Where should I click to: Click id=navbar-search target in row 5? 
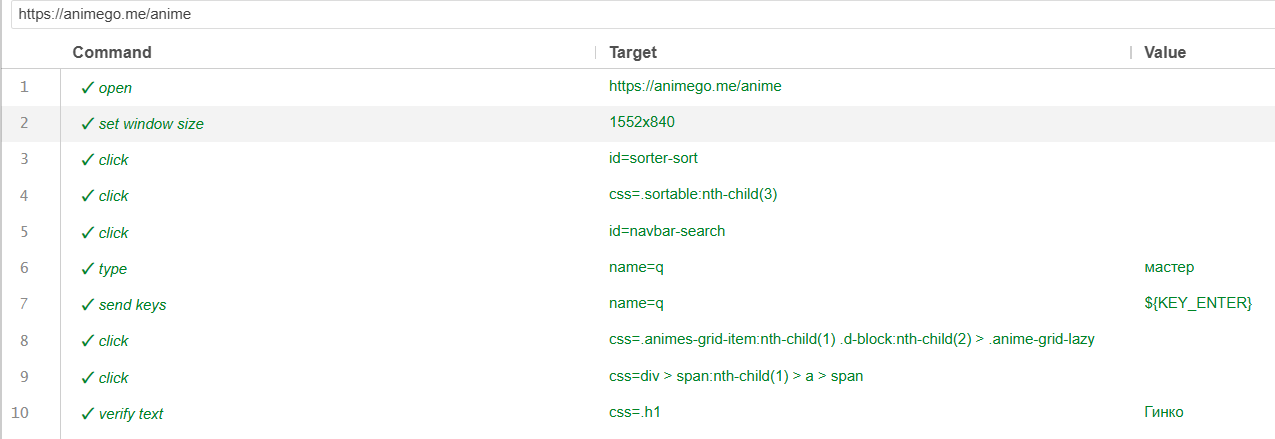click(667, 231)
